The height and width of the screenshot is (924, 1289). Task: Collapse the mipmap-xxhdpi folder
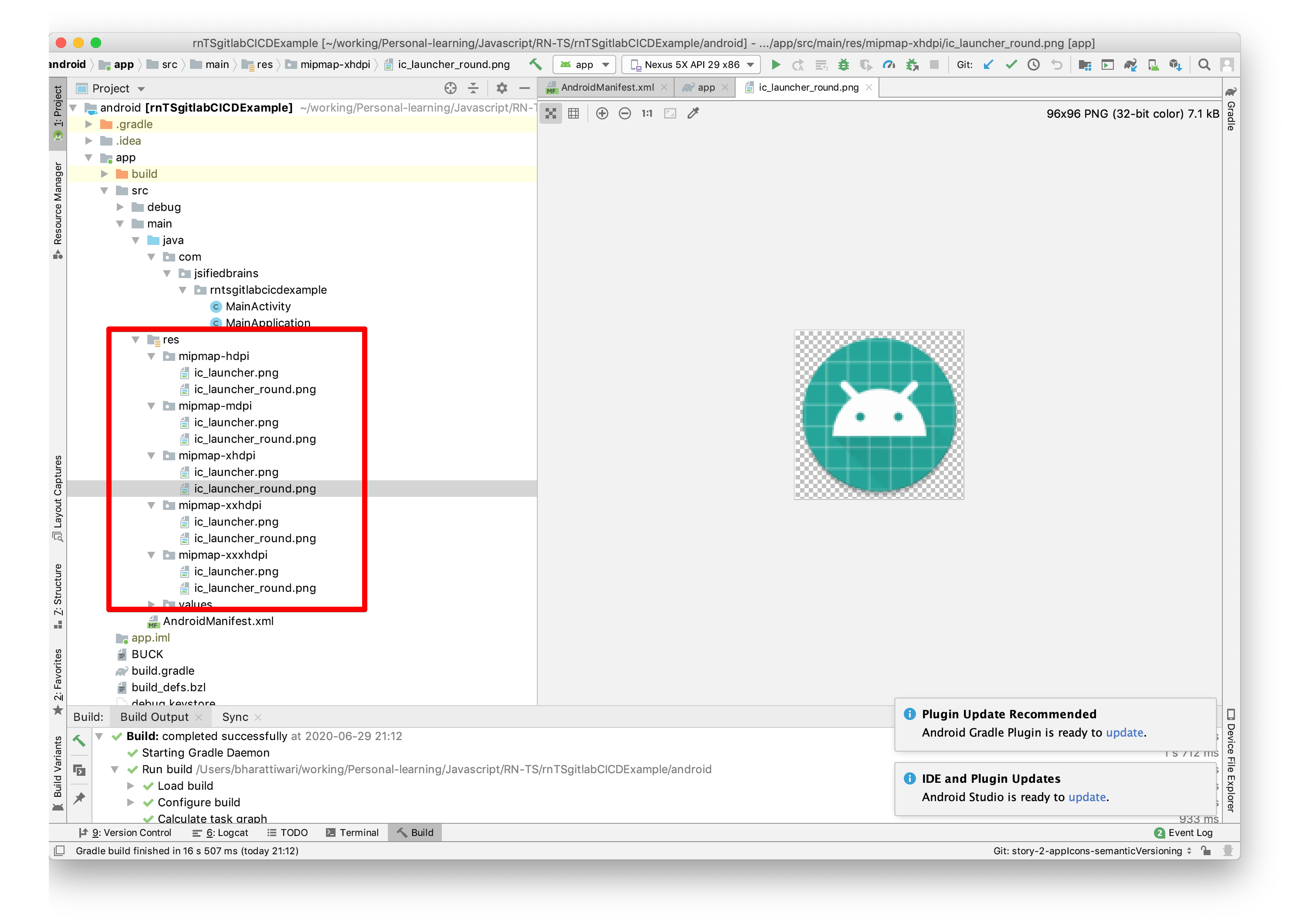151,505
